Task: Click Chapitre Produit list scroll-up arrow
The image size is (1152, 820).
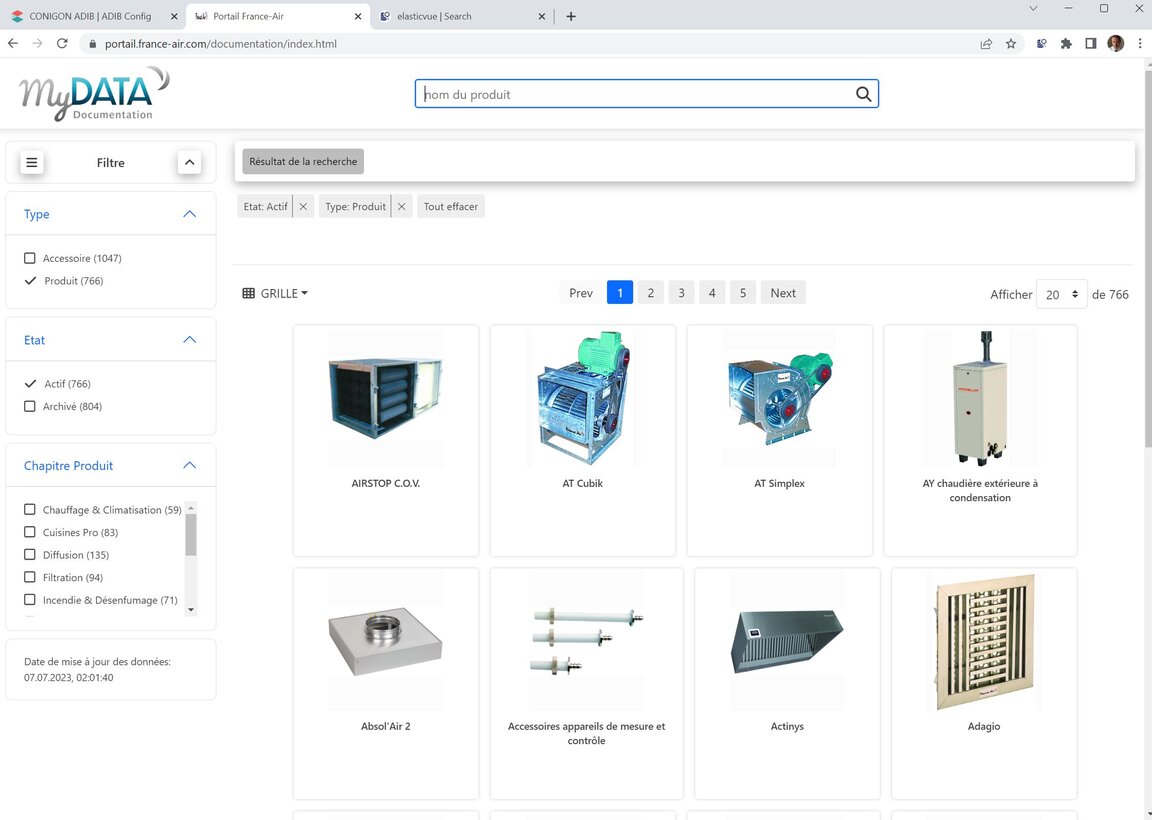Action: click(x=191, y=508)
